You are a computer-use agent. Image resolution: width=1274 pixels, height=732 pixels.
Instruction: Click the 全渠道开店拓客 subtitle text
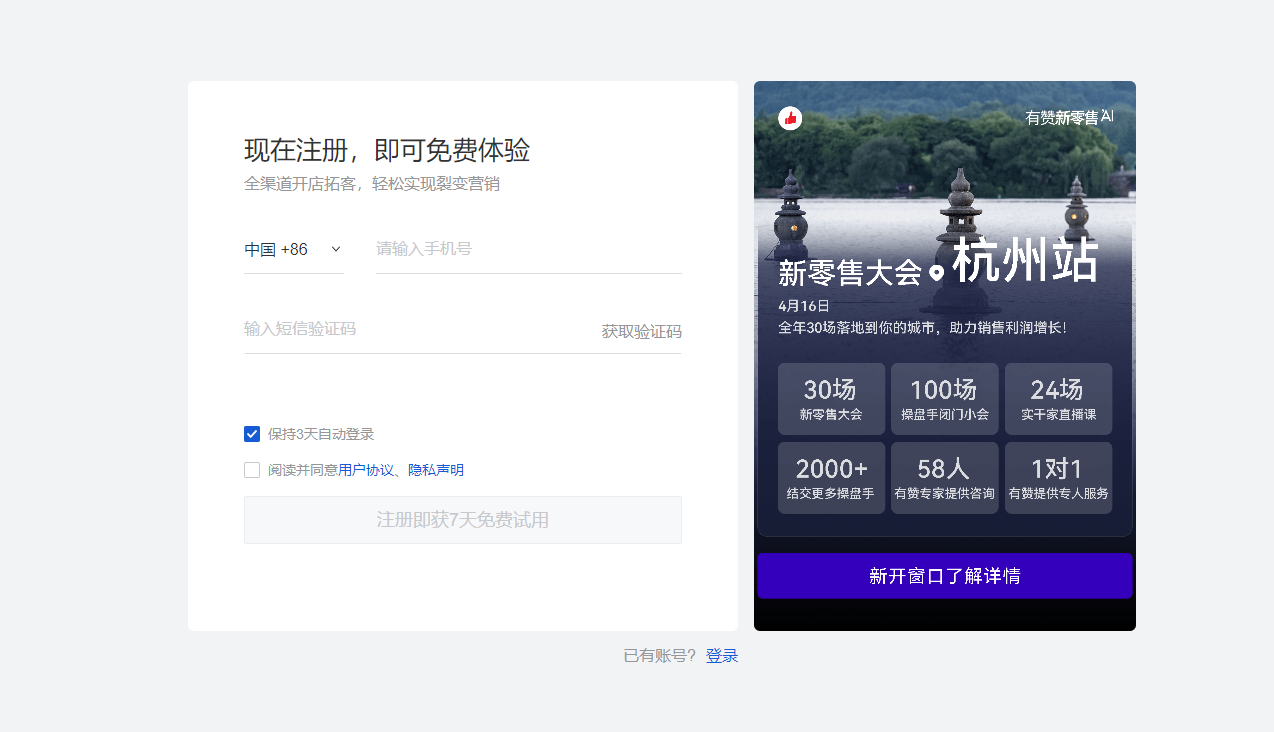pyautogui.click(x=372, y=184)
